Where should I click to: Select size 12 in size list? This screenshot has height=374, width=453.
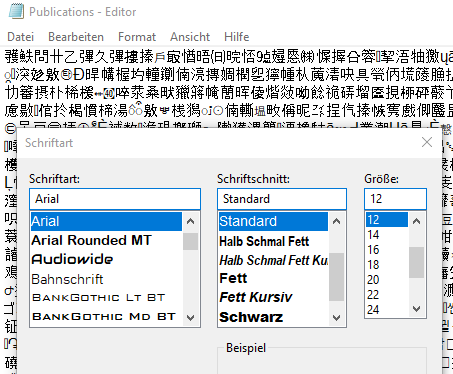[387, 220]
